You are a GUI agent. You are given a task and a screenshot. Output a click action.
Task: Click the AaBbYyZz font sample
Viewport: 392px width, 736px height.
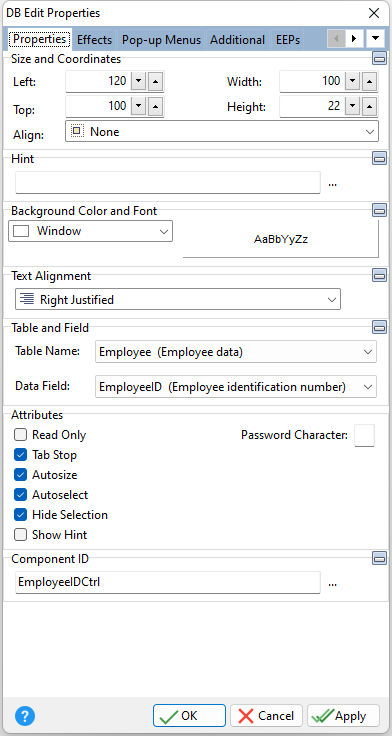(x=281, y=239)
